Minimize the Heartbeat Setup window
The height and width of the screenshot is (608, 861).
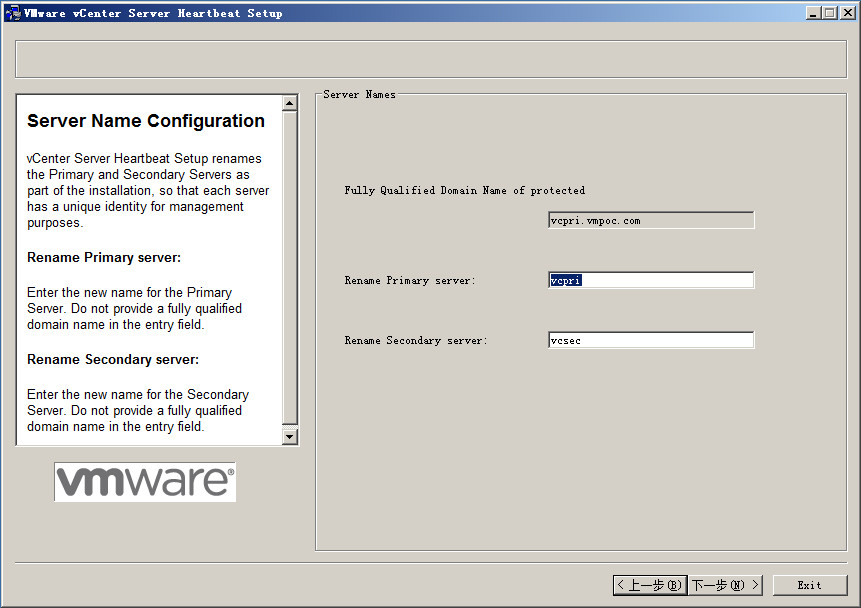(x=813, y=13)
